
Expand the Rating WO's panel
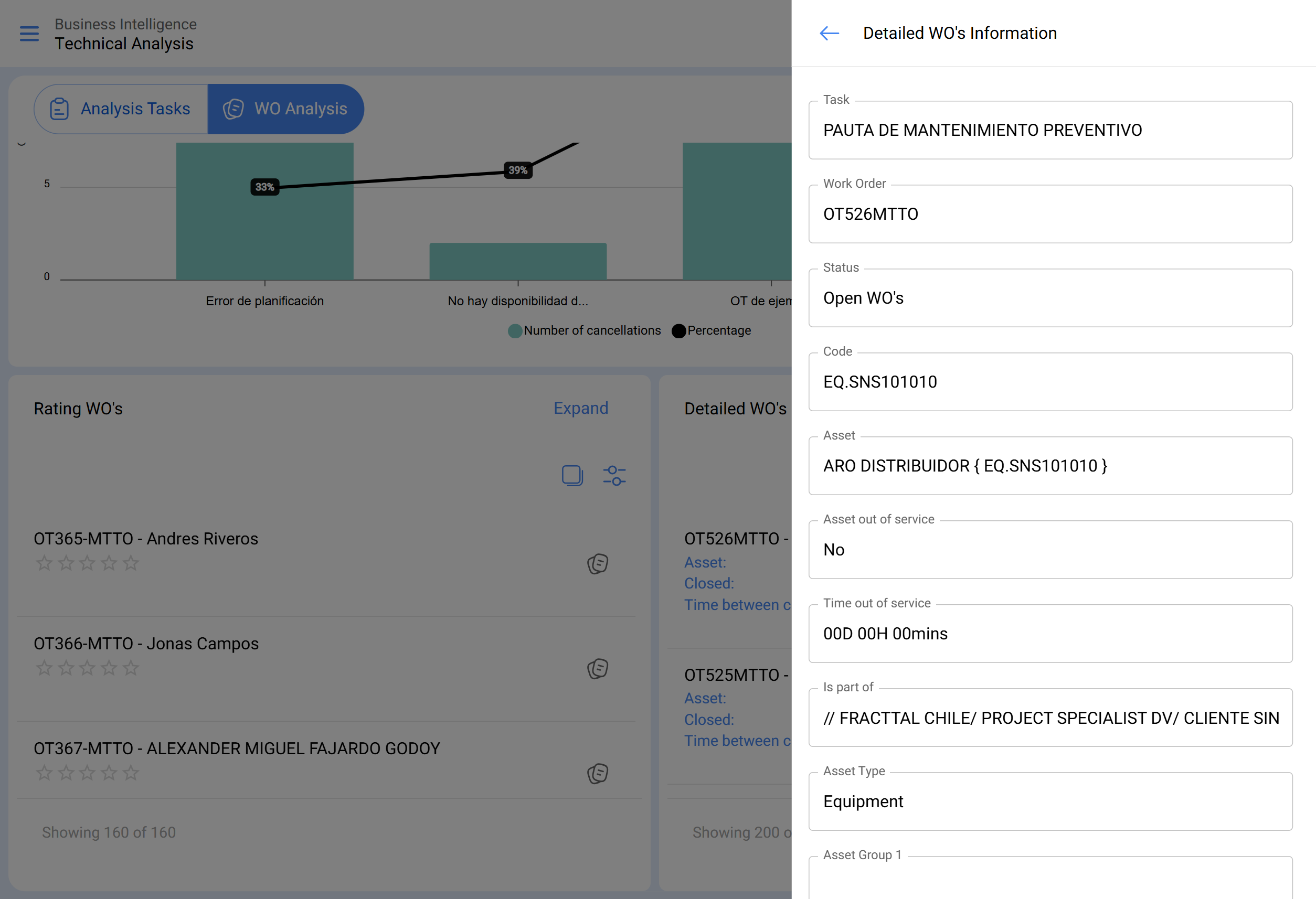pyautogui.click(x=580, y=408)
